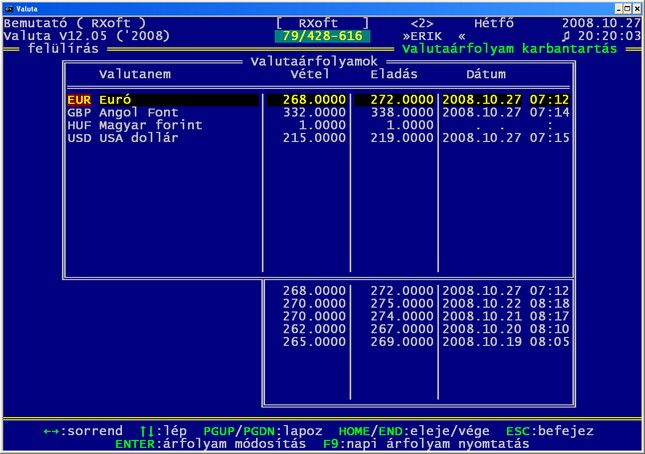Select the EUR Euró currency row
This screenshot has width=645, height=454.
[x=160, y=100]
